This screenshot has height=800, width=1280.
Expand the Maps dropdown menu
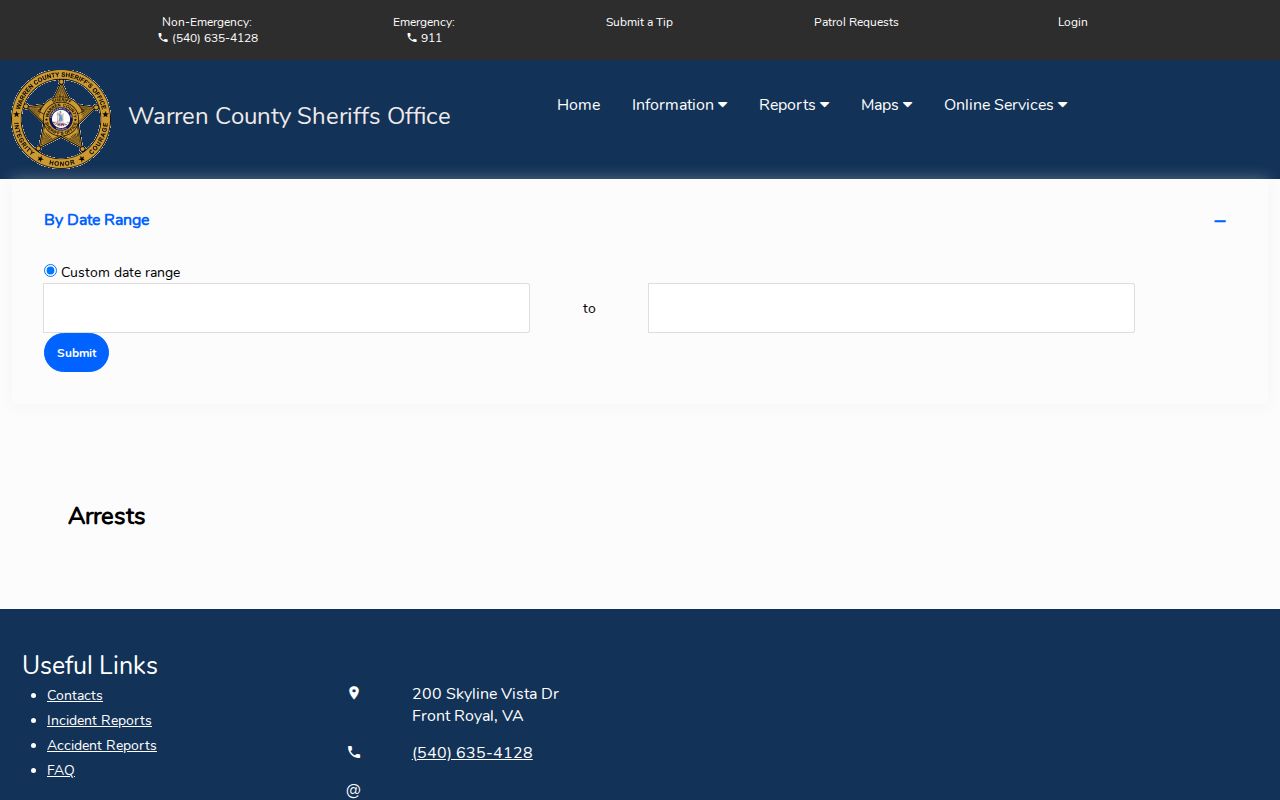(886, 105)
